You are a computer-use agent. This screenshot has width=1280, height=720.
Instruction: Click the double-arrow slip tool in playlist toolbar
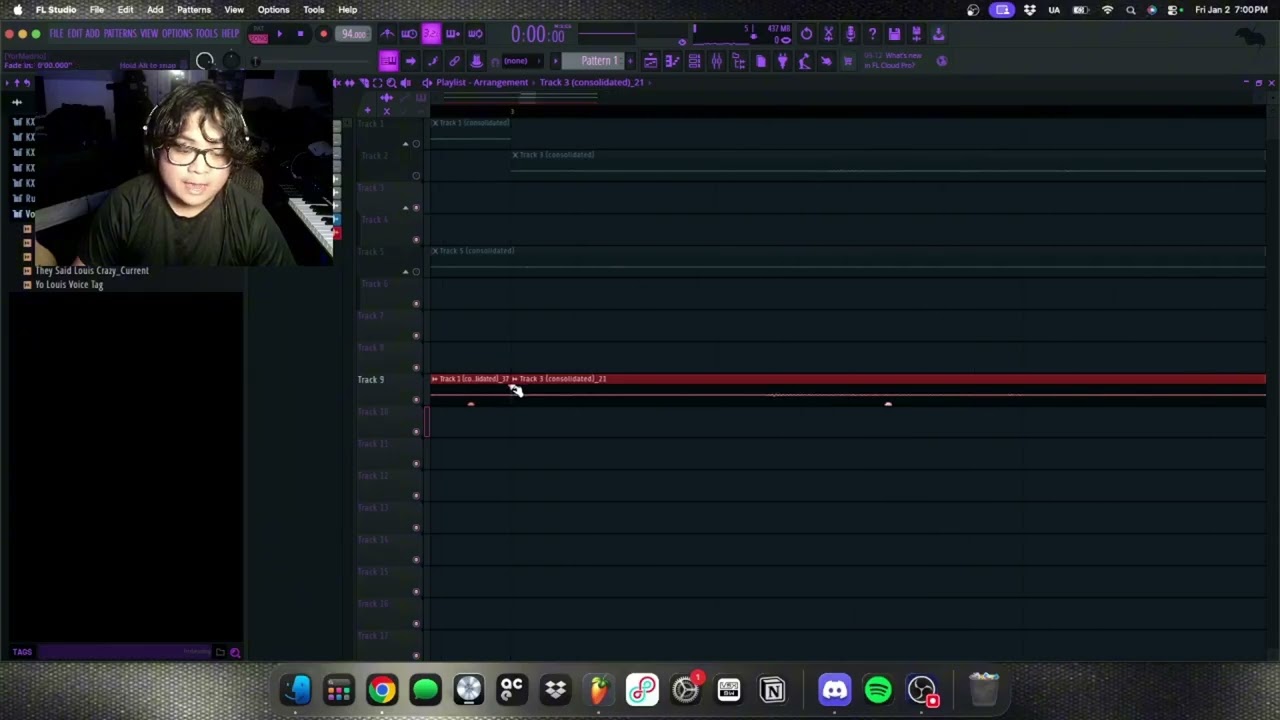point(350,82)
